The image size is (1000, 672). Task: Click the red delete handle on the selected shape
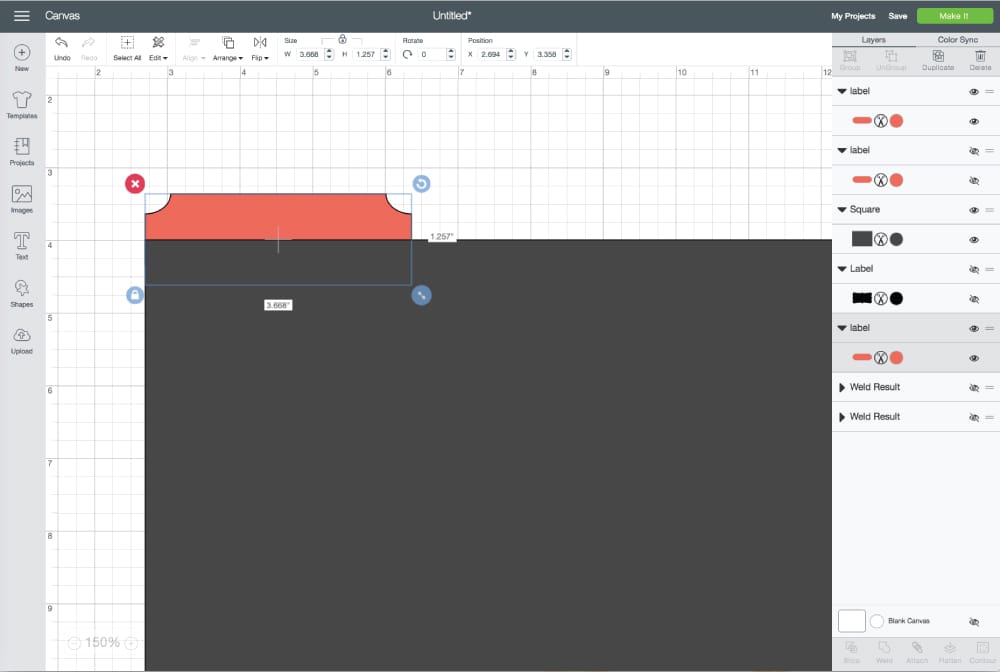pos(135,183)
